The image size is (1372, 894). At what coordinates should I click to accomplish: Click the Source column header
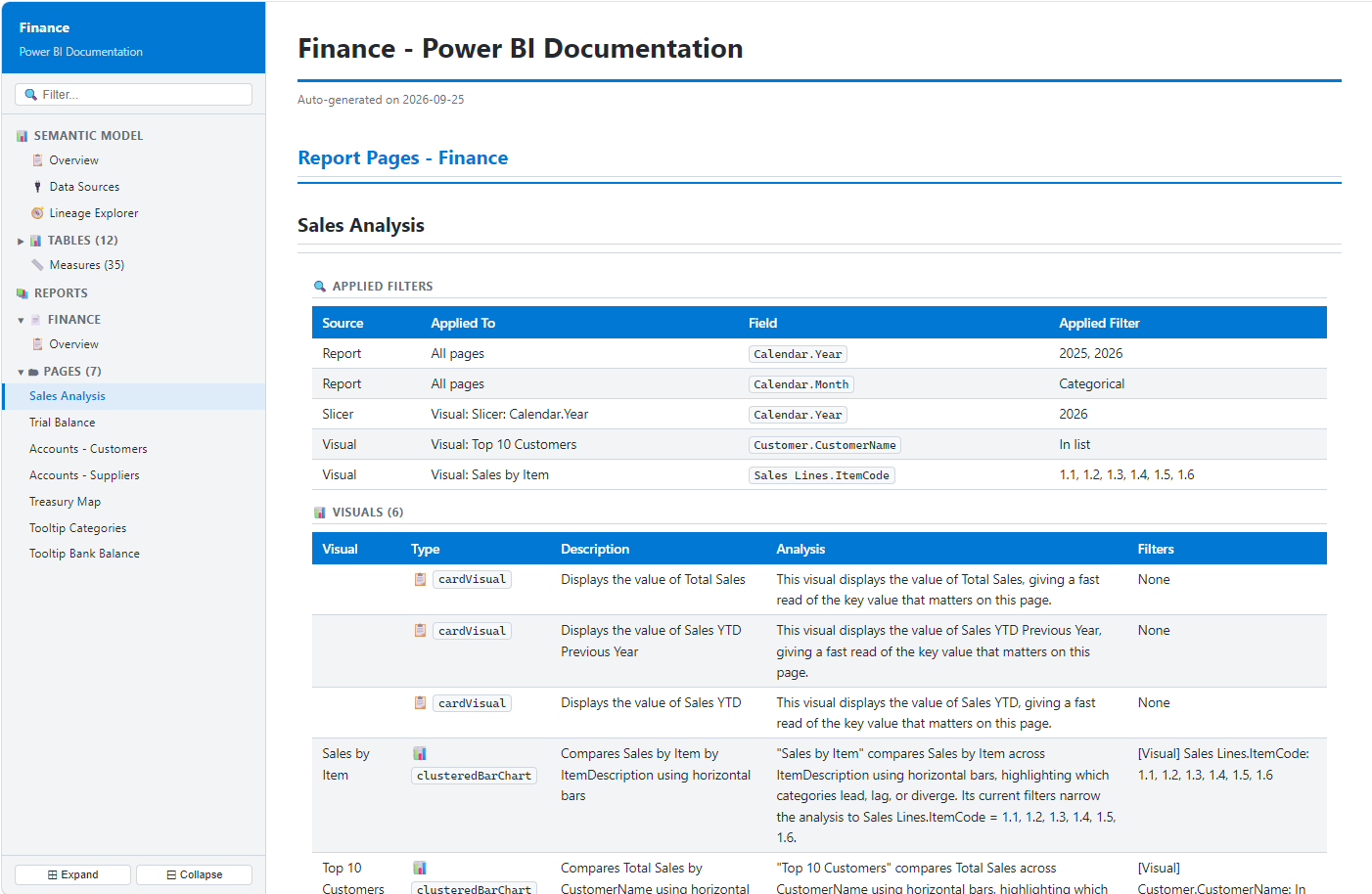343,324
